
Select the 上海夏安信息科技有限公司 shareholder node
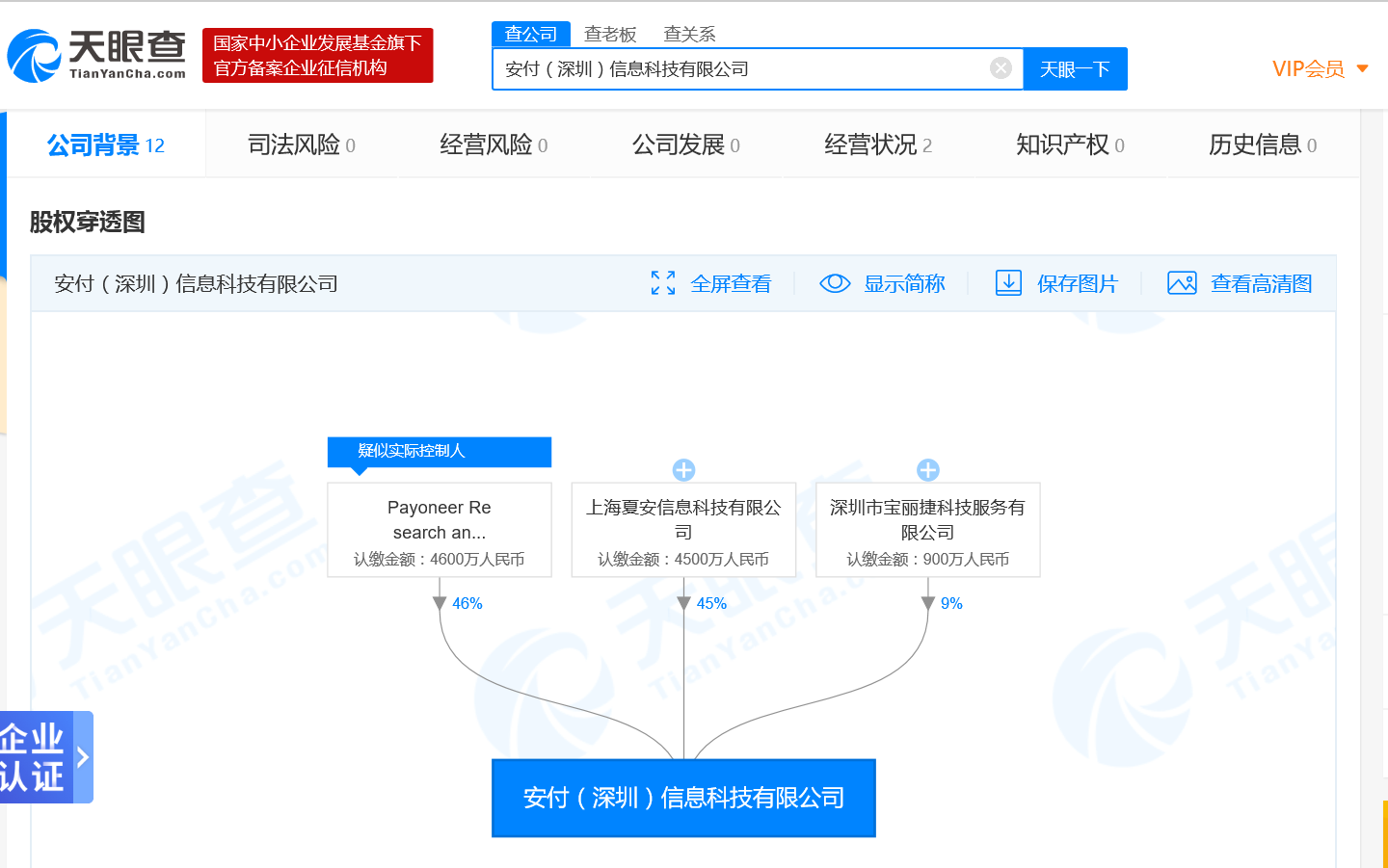[x=683, y=530]
